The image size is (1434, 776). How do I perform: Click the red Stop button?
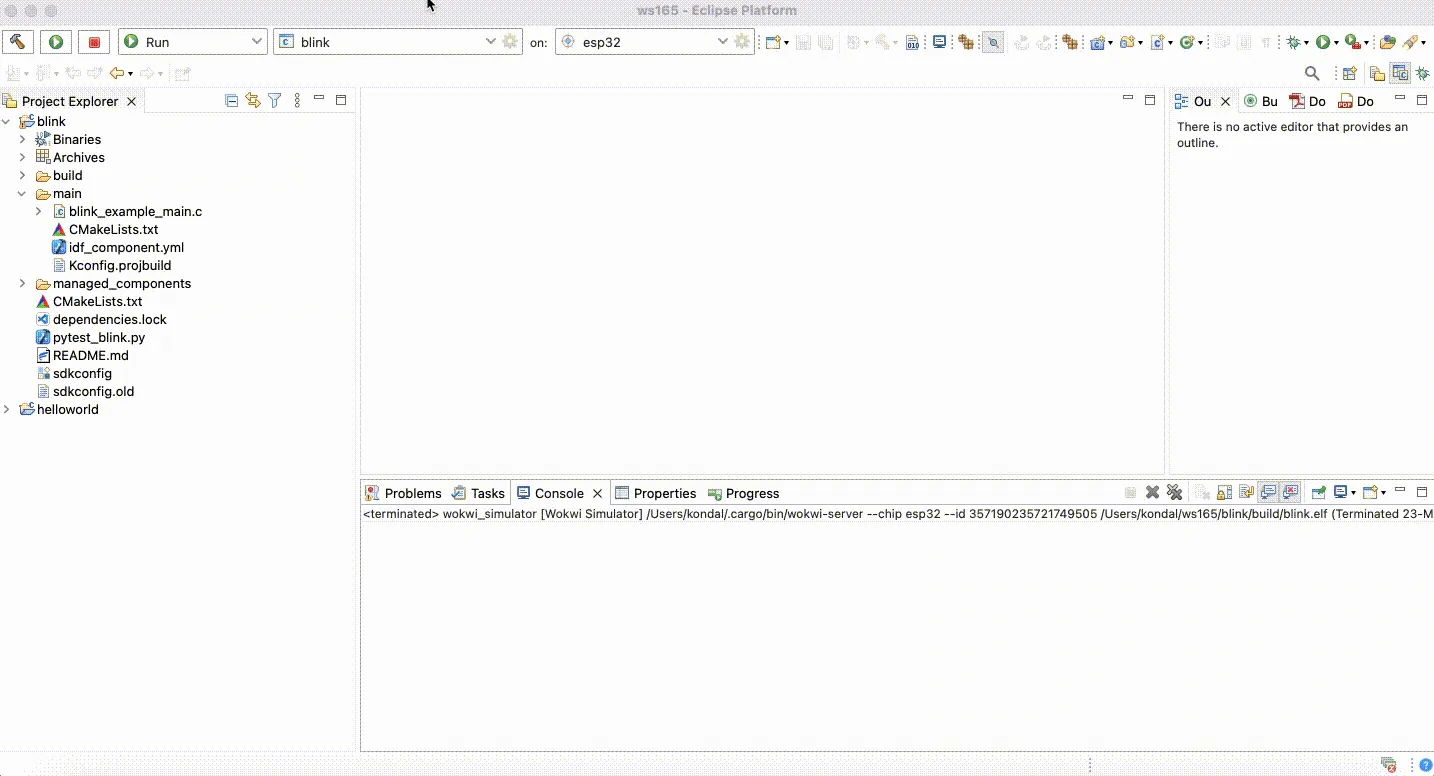94,42
